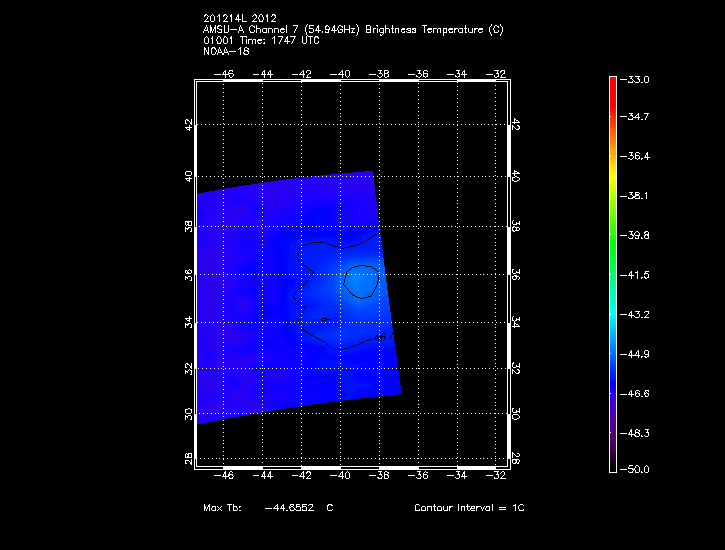Viewport: 725px width, 550px height.
Task: Click the -40 longitude label on bottom axis
Action: [x=341, y=477]
